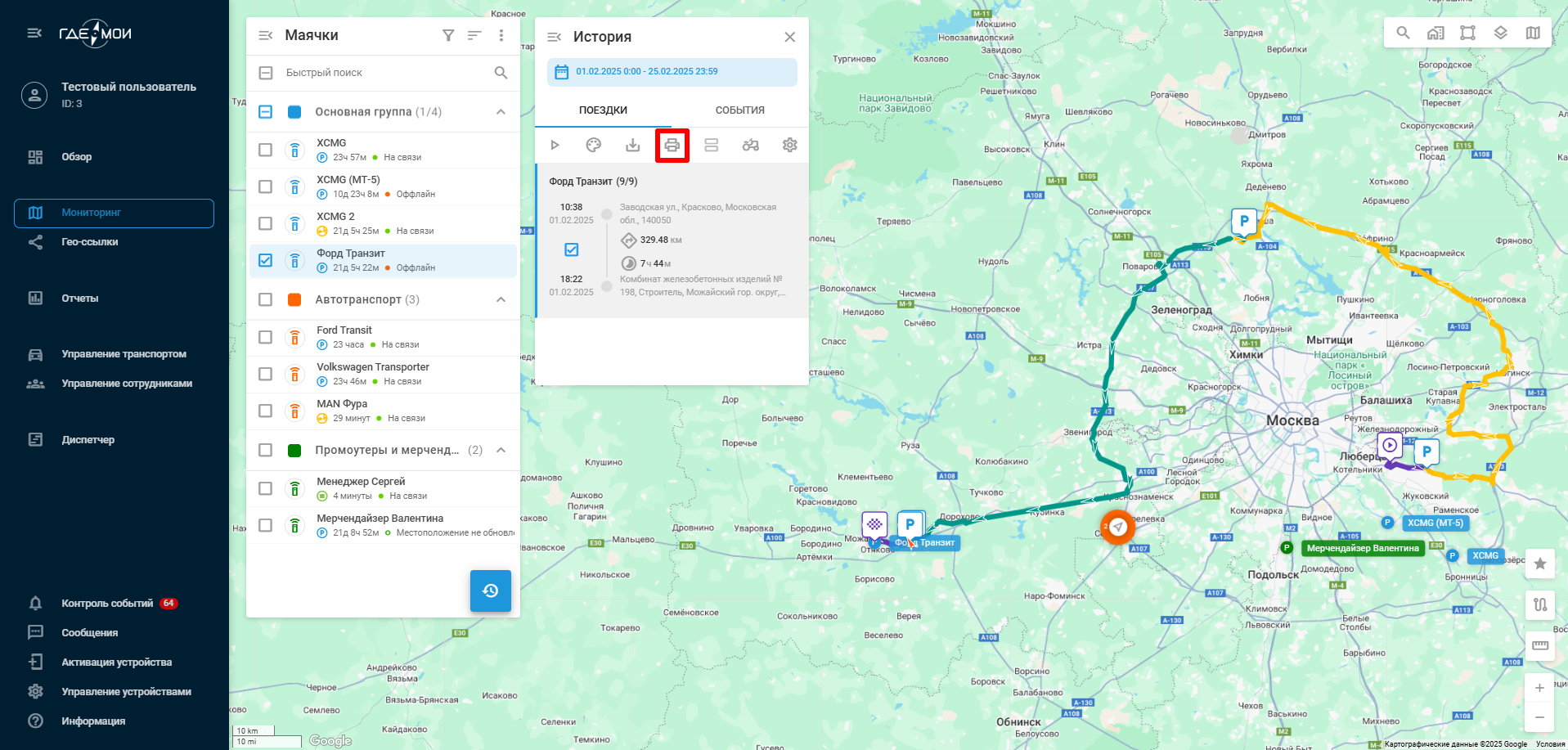
Task: Switch to the События tab
Action: coord(739,110)
